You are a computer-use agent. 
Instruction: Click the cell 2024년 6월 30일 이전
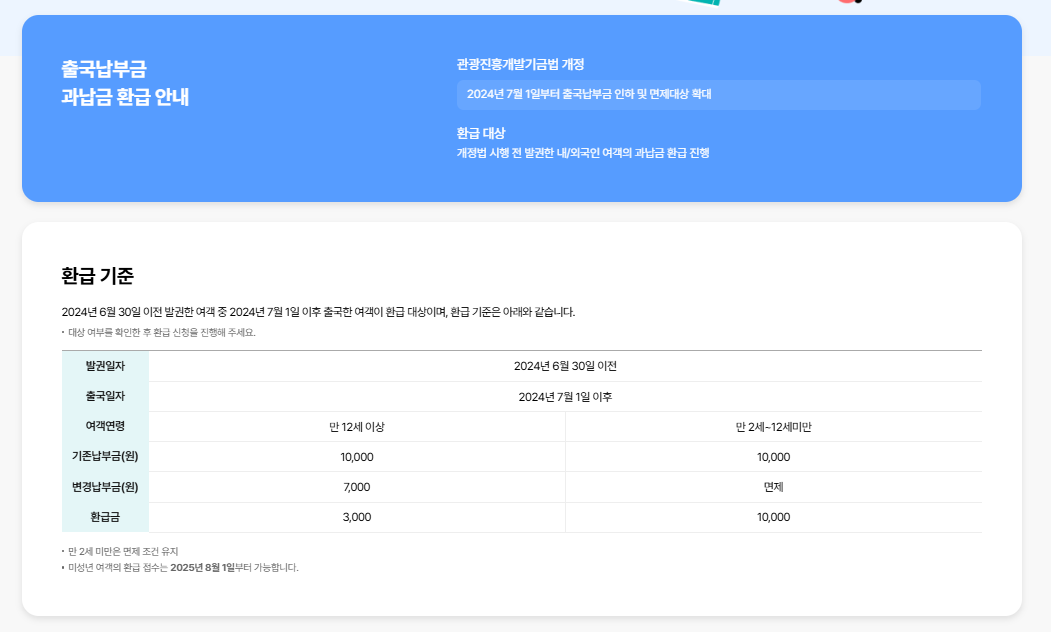(565, 366)
